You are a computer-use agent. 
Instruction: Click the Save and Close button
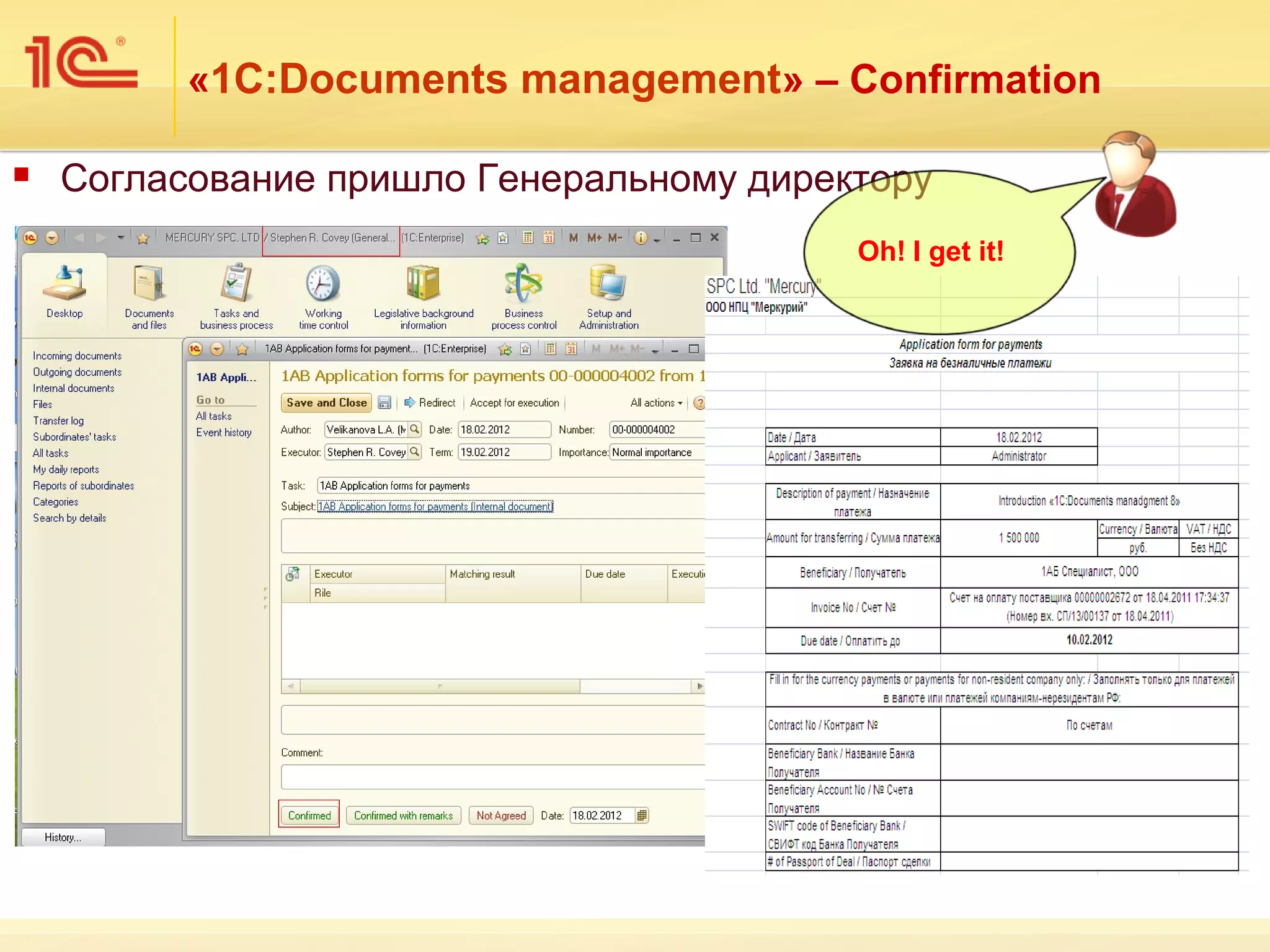(x=326, y=403)
